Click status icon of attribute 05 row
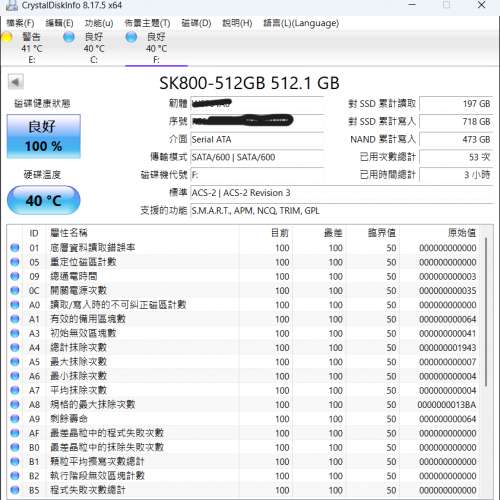 click(x=15, y=262)
